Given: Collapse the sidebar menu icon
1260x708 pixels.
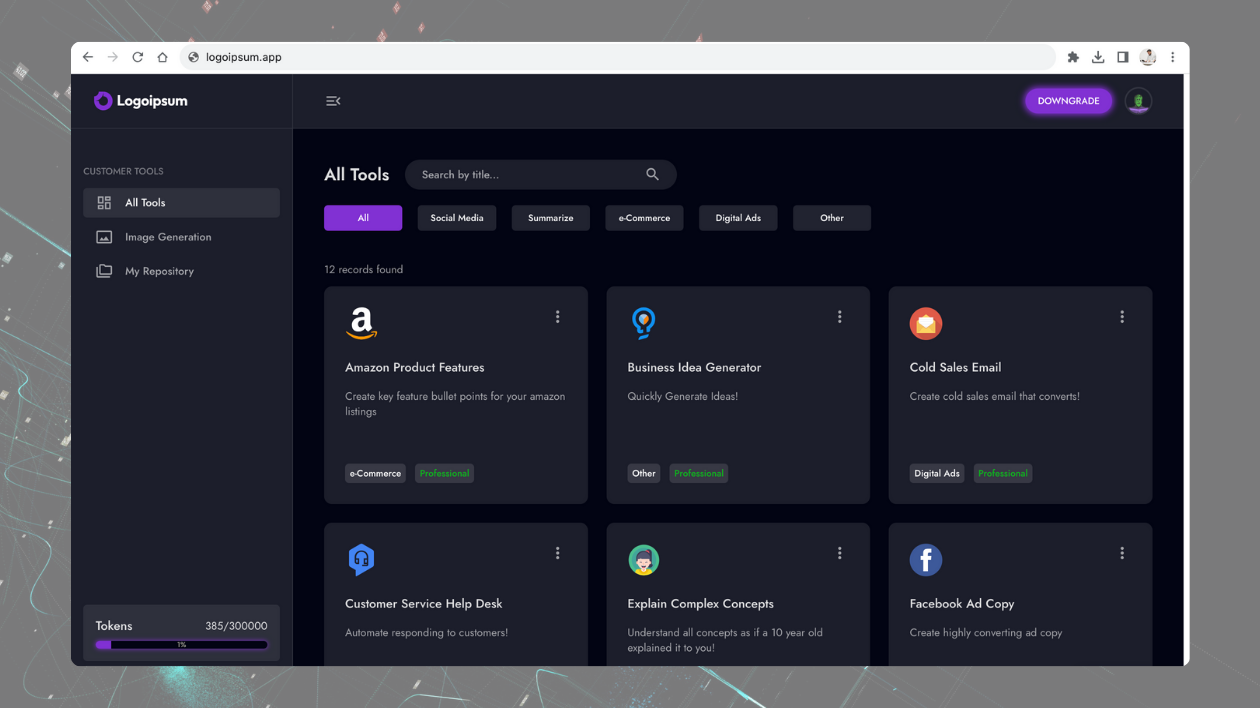Looking at the screenshot, I should pos(333,101).
